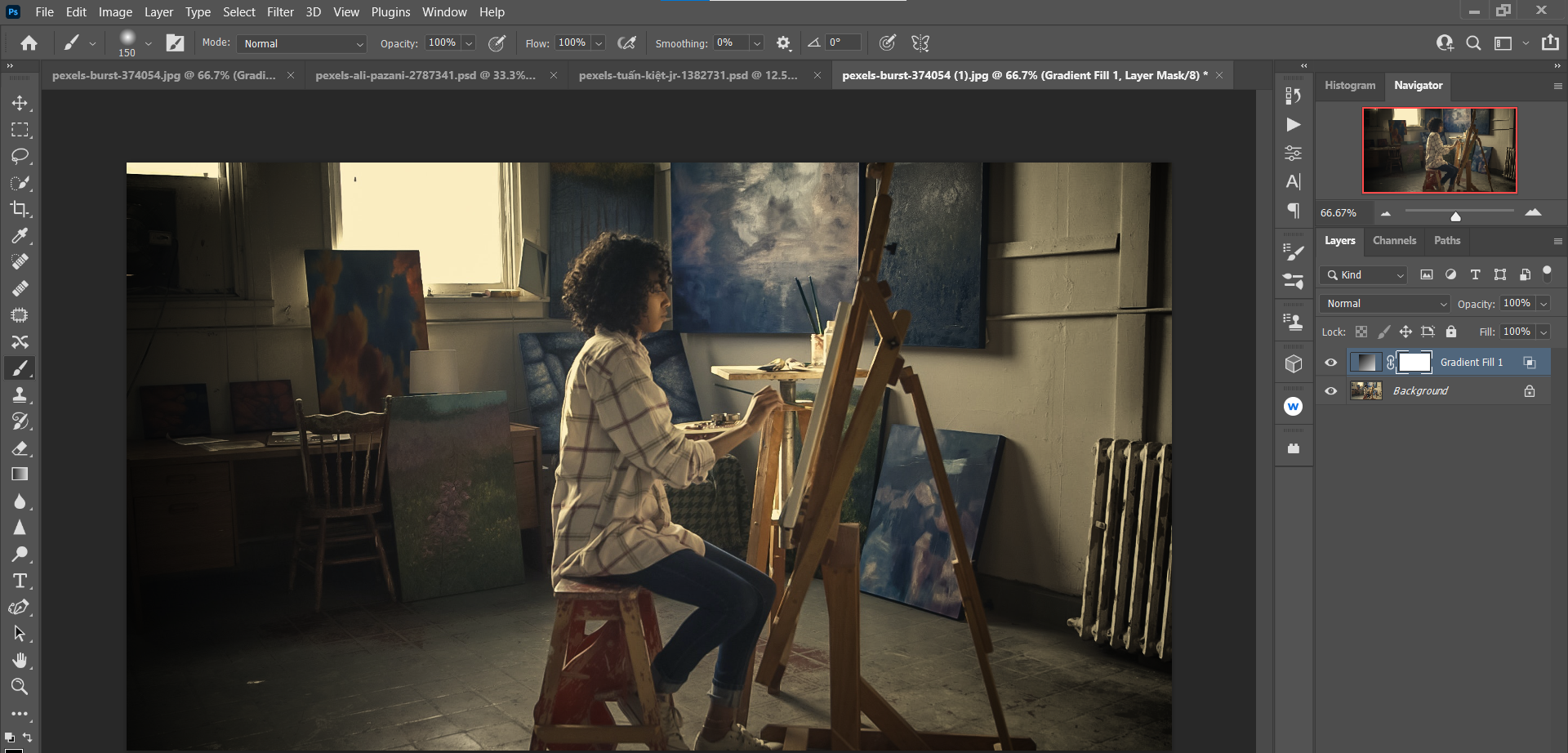
Task: Open brush preset picker arrow
Action: 148,43
